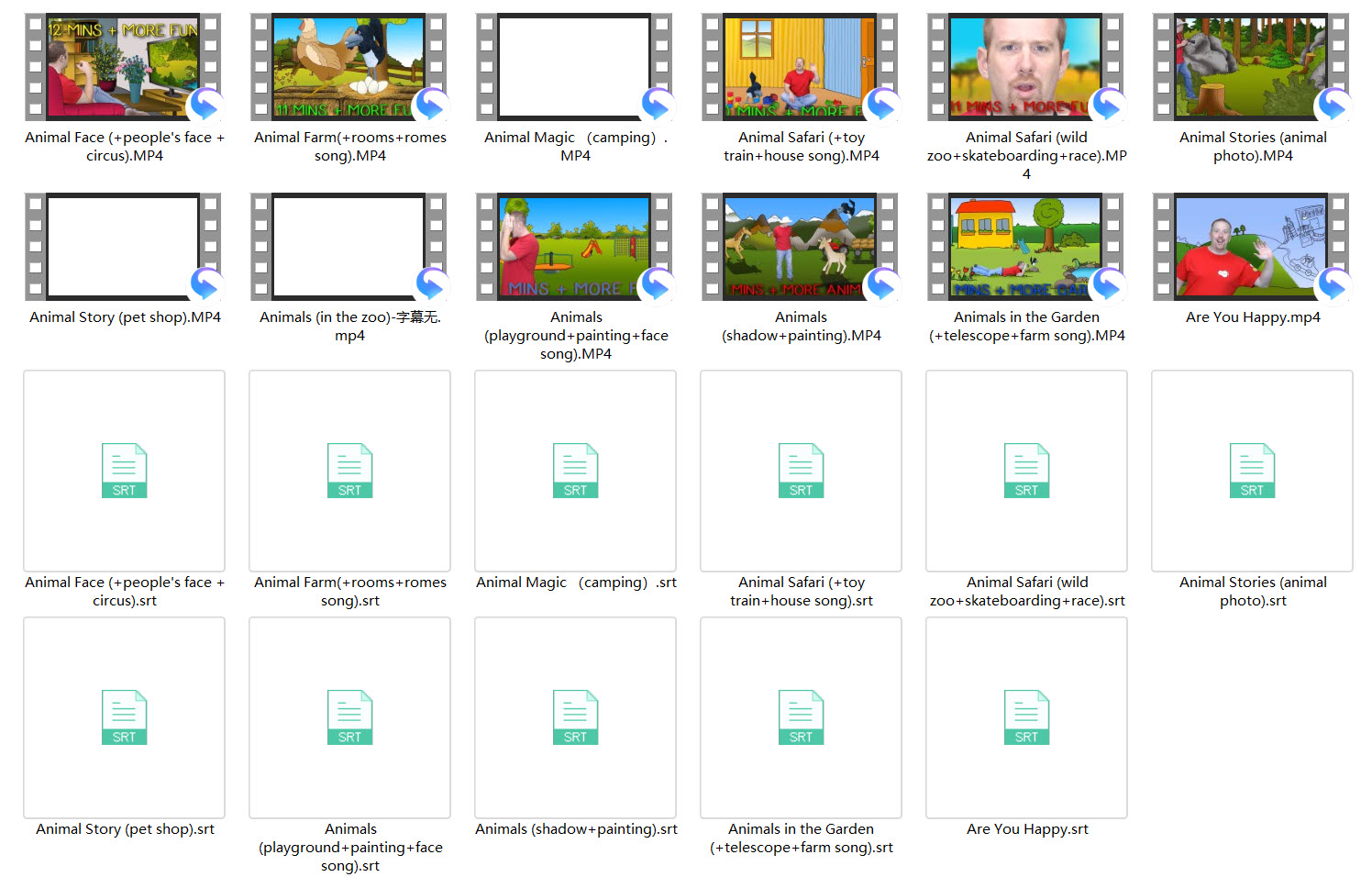This screenshot has width=1372, height=877.
Task: Open the Are You Happy mp4 video
Action: point(1252,246)
